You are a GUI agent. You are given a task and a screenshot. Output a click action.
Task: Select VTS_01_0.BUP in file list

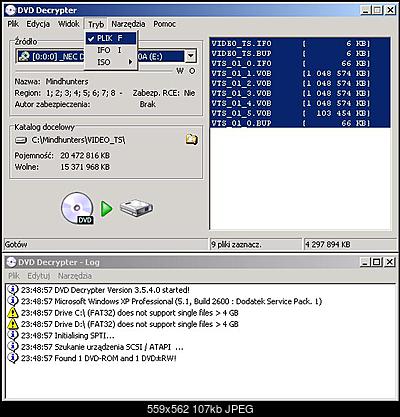point(300,123)
